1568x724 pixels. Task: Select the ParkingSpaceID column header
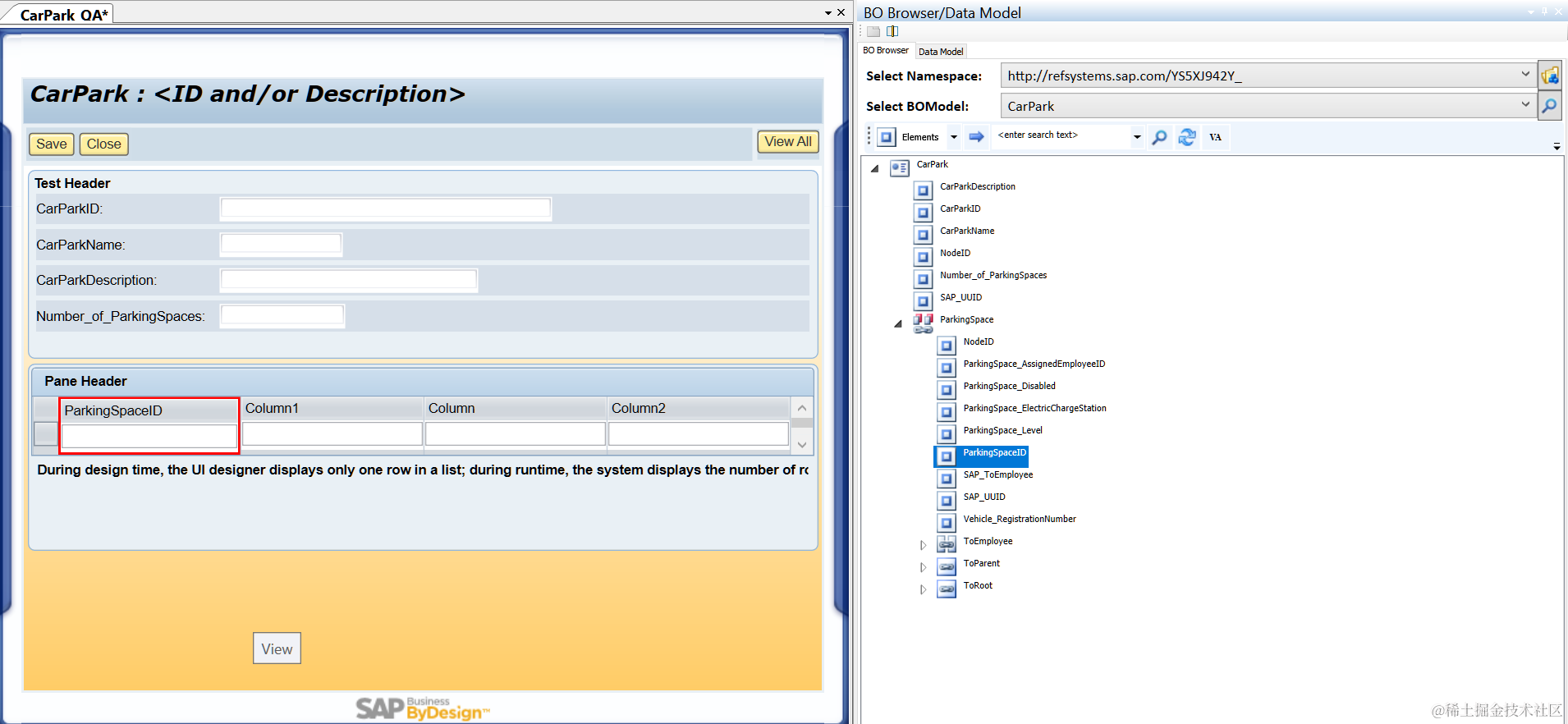(149, 410)
